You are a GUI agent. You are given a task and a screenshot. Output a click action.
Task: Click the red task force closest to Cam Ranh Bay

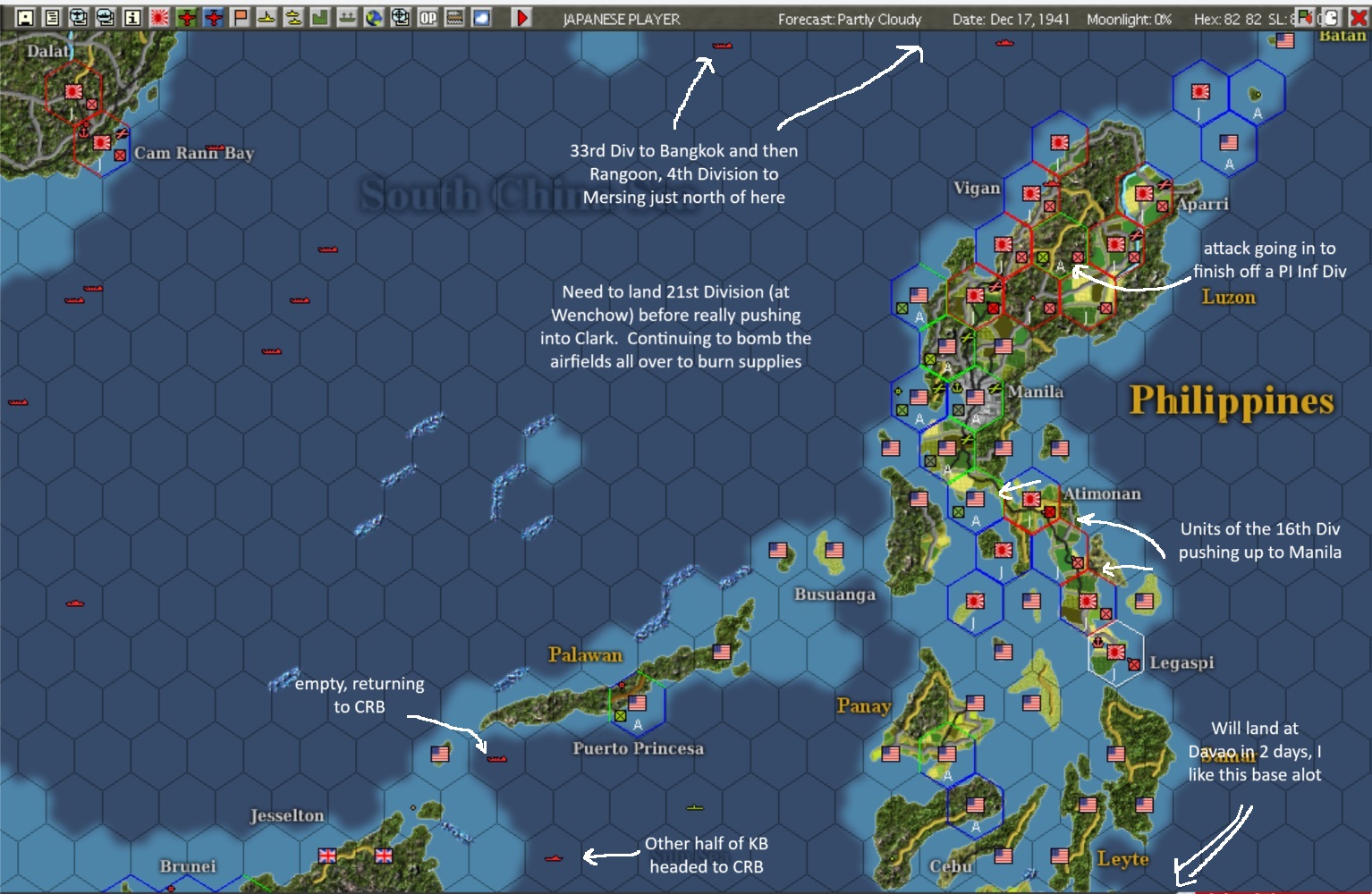point(216,148)
